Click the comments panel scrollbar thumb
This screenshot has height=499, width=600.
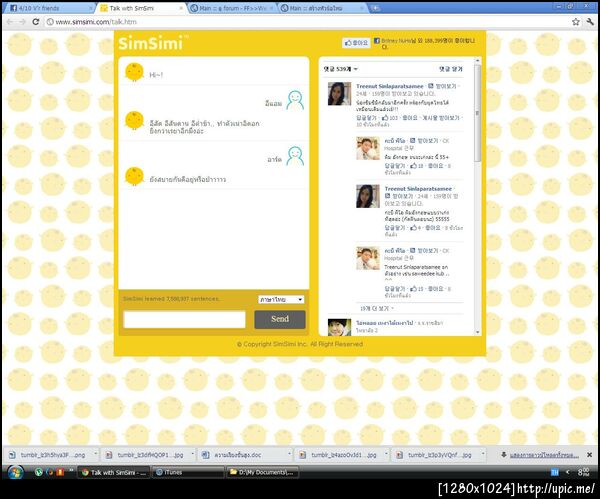pos(477,113)
